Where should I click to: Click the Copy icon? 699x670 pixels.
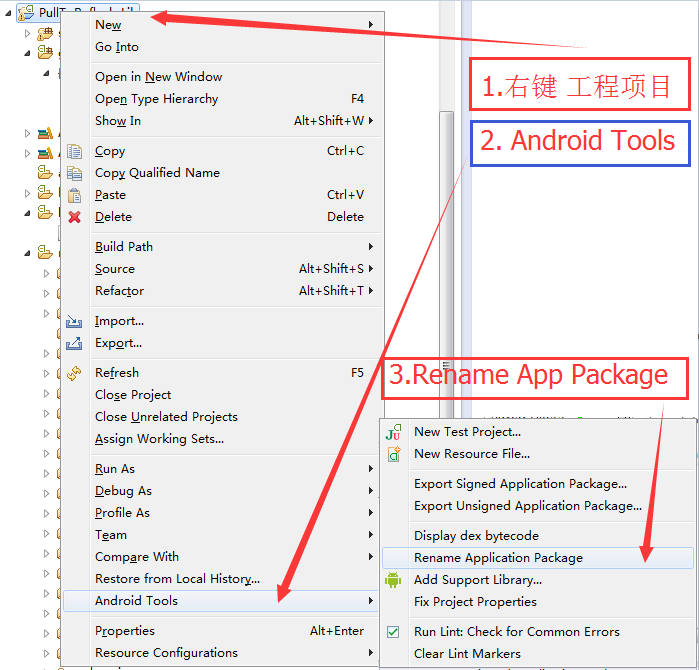pos(74,151)
